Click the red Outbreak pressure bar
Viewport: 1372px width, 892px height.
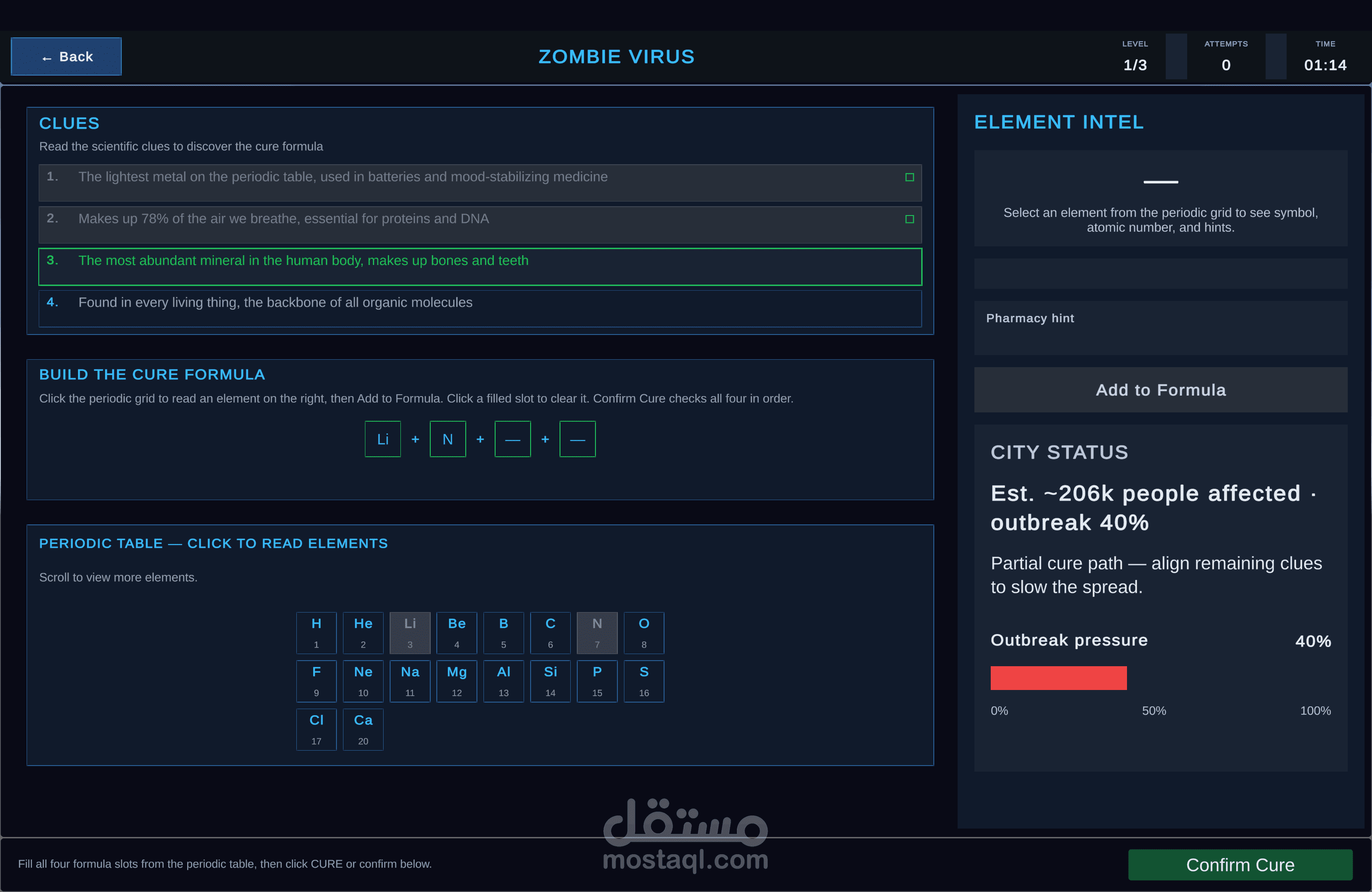click(x=1058, y=678)
